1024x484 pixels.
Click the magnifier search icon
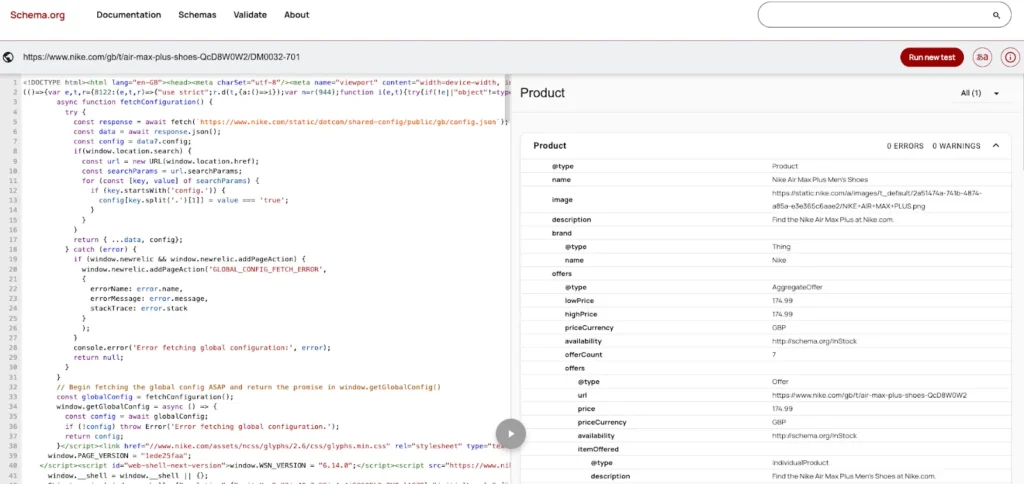click(997, 15)
